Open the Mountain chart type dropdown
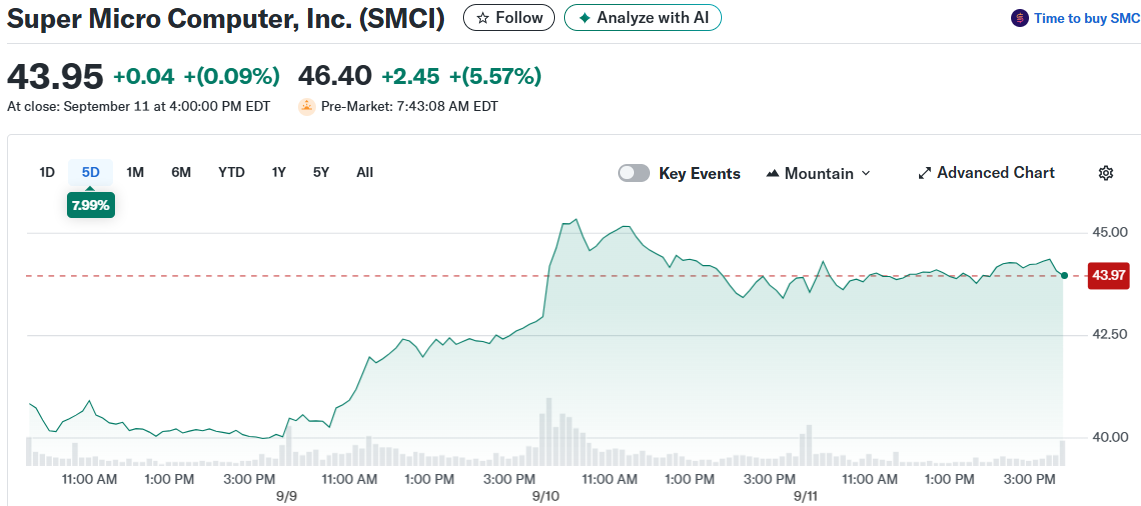 (x=819, y=173)
